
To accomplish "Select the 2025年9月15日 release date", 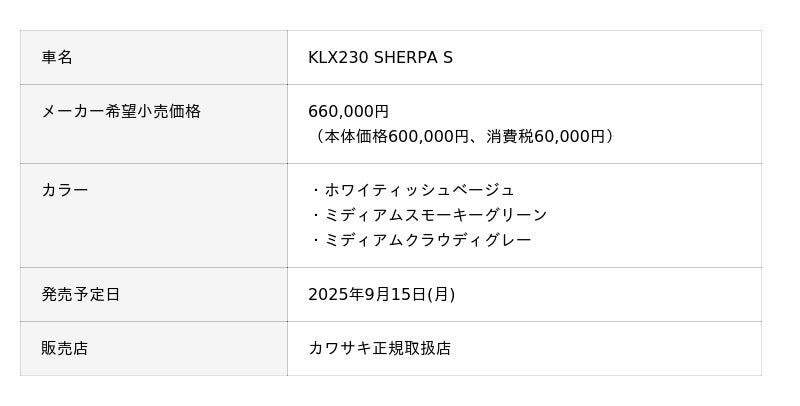I will click(366, 295).
